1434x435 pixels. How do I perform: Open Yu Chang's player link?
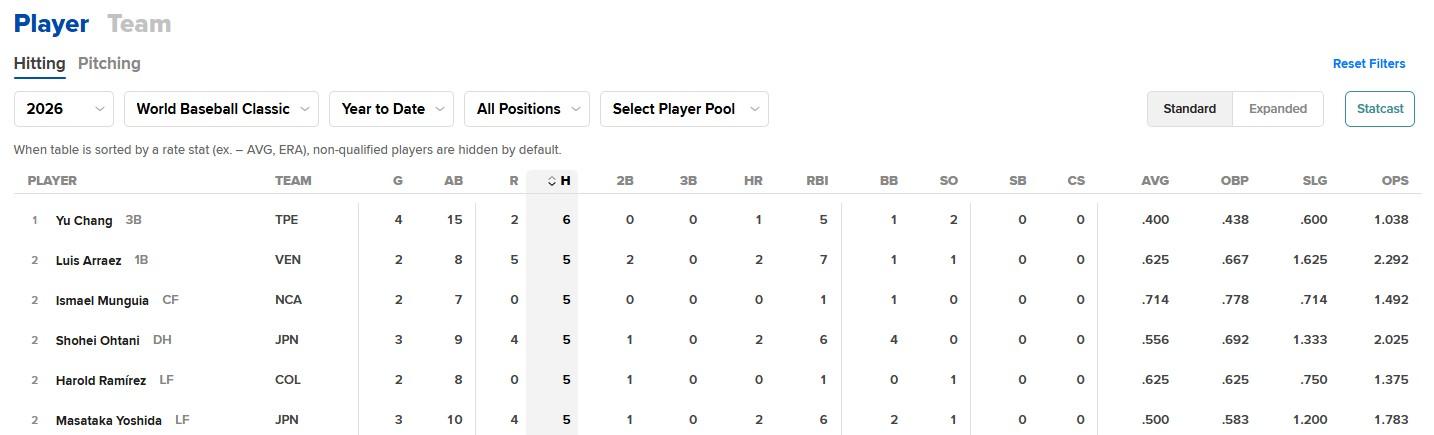[x=84, y=220]
